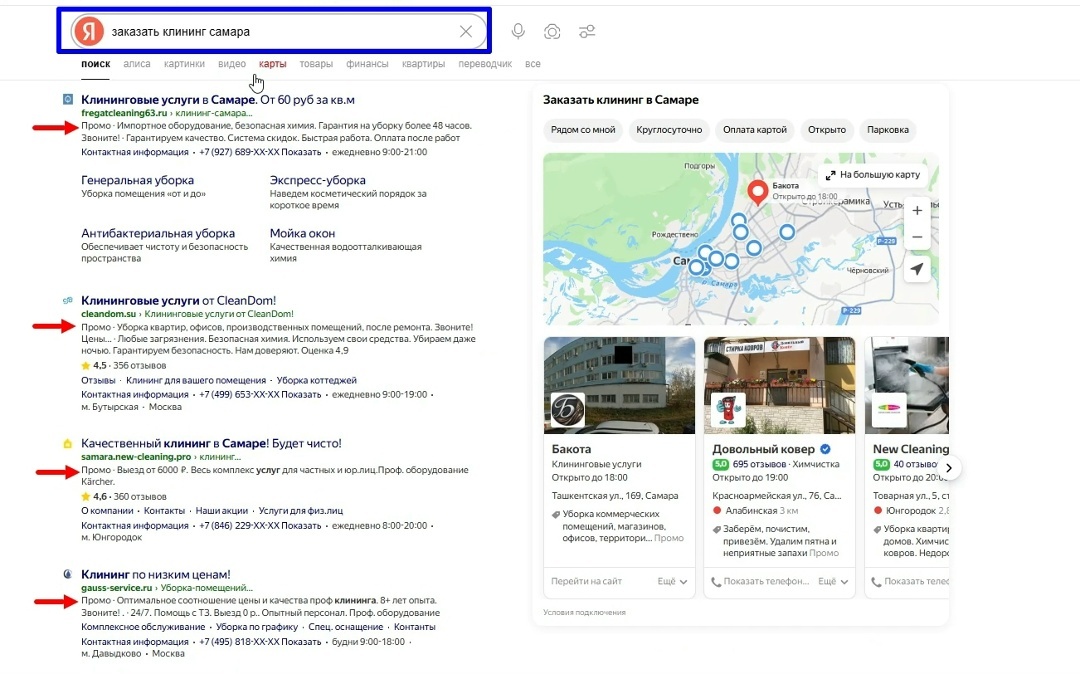Switch to the видео tab
This screenshot has height=674, width=1080.
click(231, 63)
